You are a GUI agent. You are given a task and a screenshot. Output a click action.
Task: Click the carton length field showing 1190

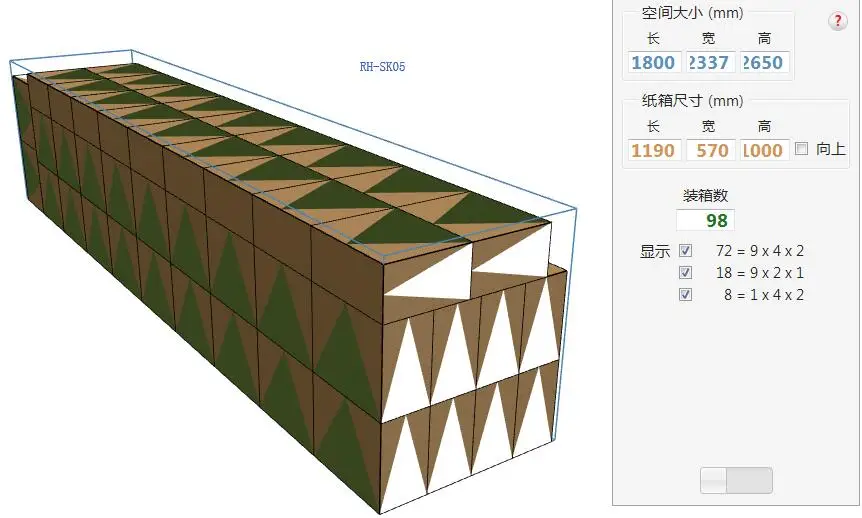[654, 150]
